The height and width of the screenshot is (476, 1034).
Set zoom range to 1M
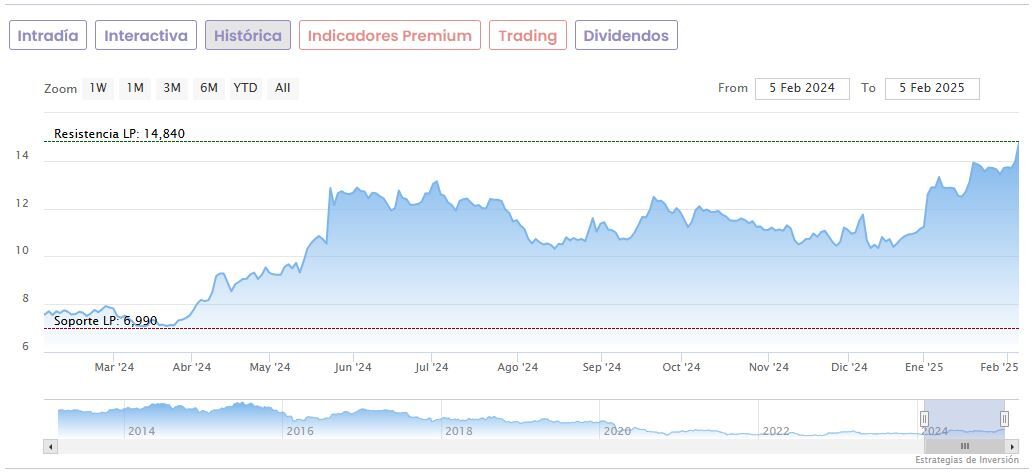pos(135,88)
